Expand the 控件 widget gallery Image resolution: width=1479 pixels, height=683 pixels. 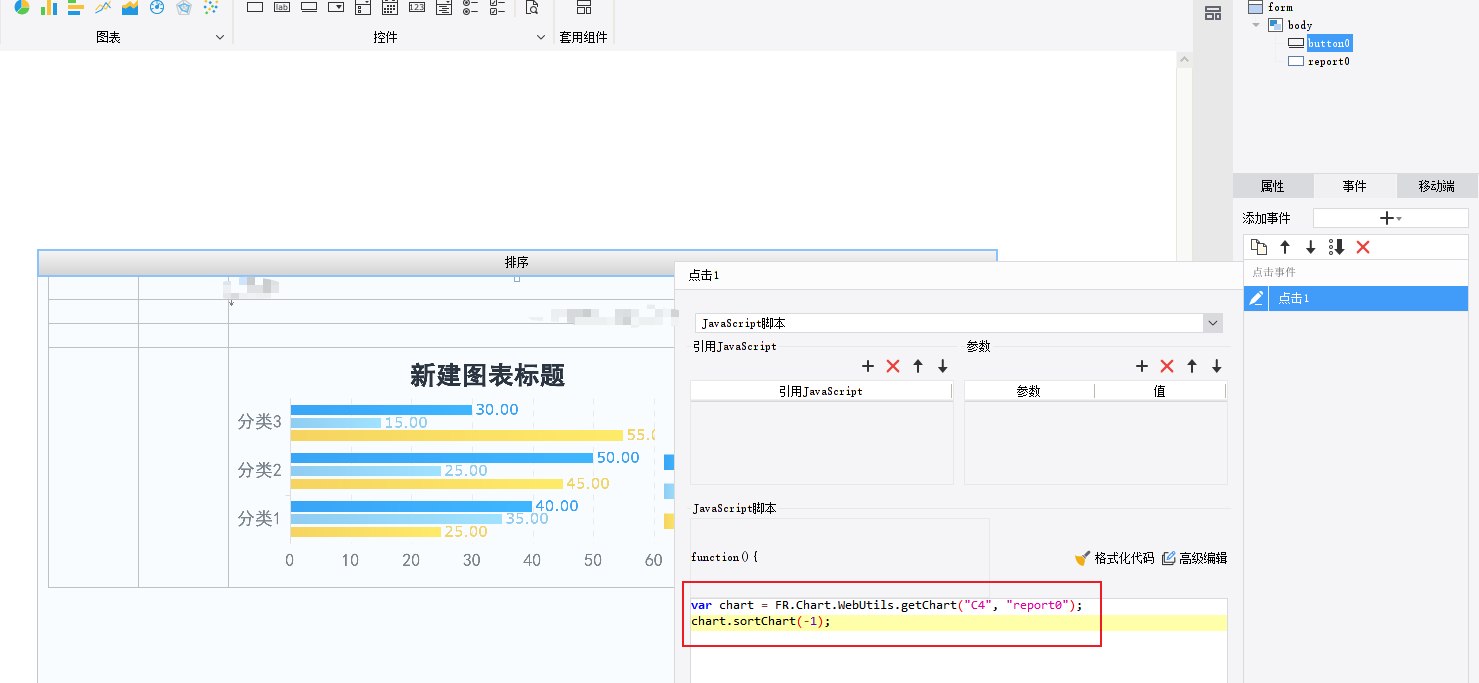[541, 37]
